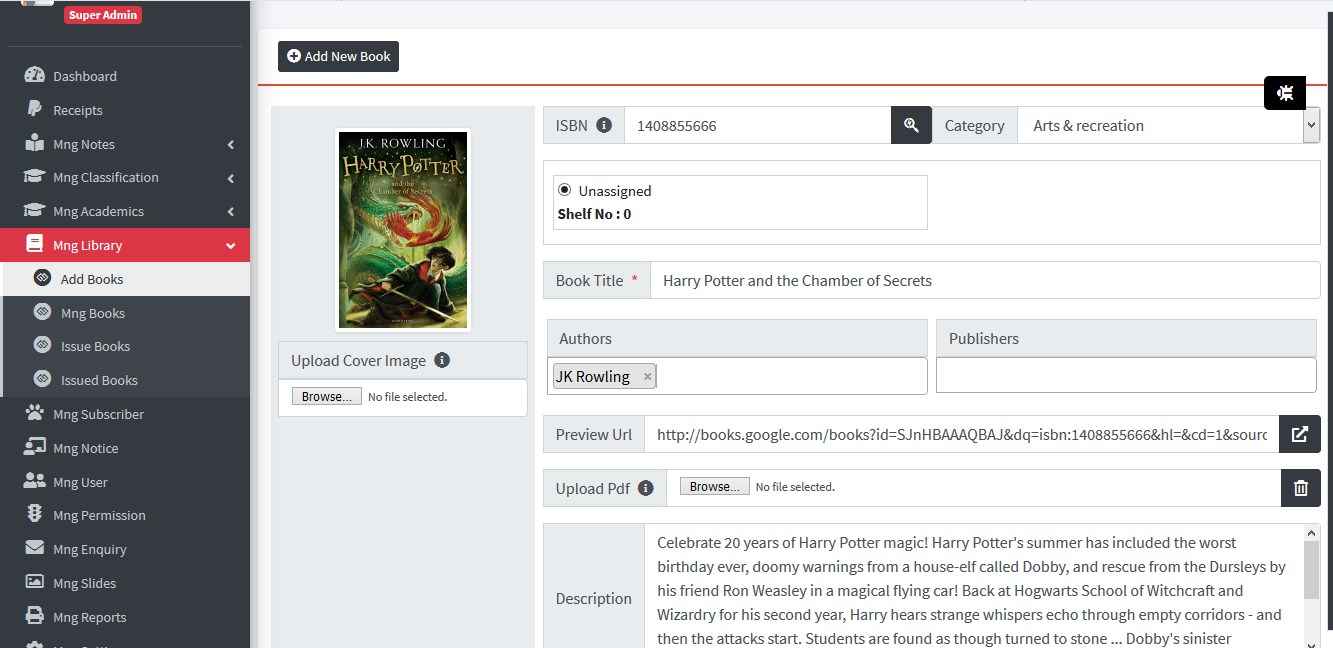
Task: Click the Add New Book button
Action: [x=338, y=56]
